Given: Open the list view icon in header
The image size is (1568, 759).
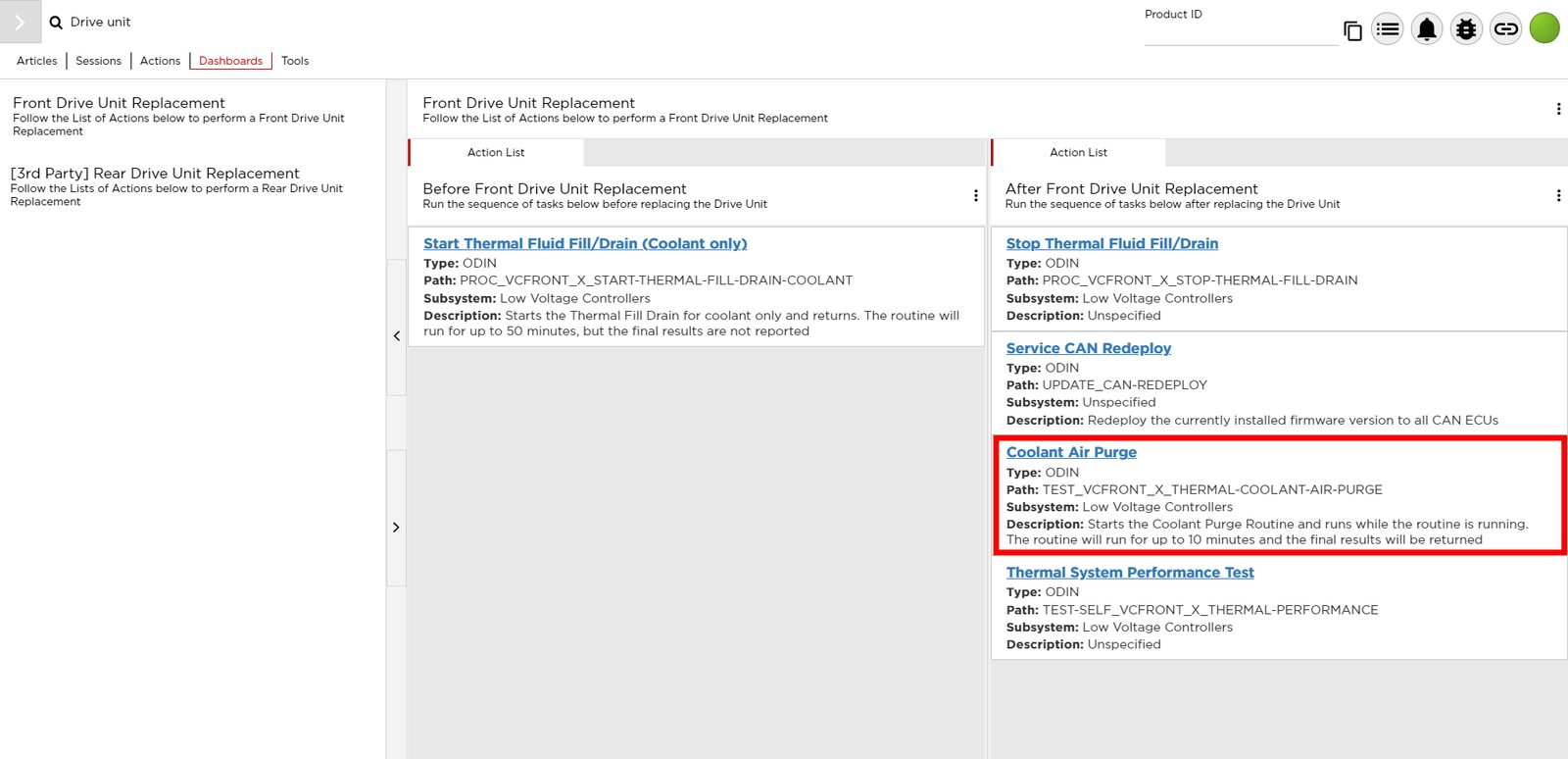Looking at the screenshot, I should 1387,29.
